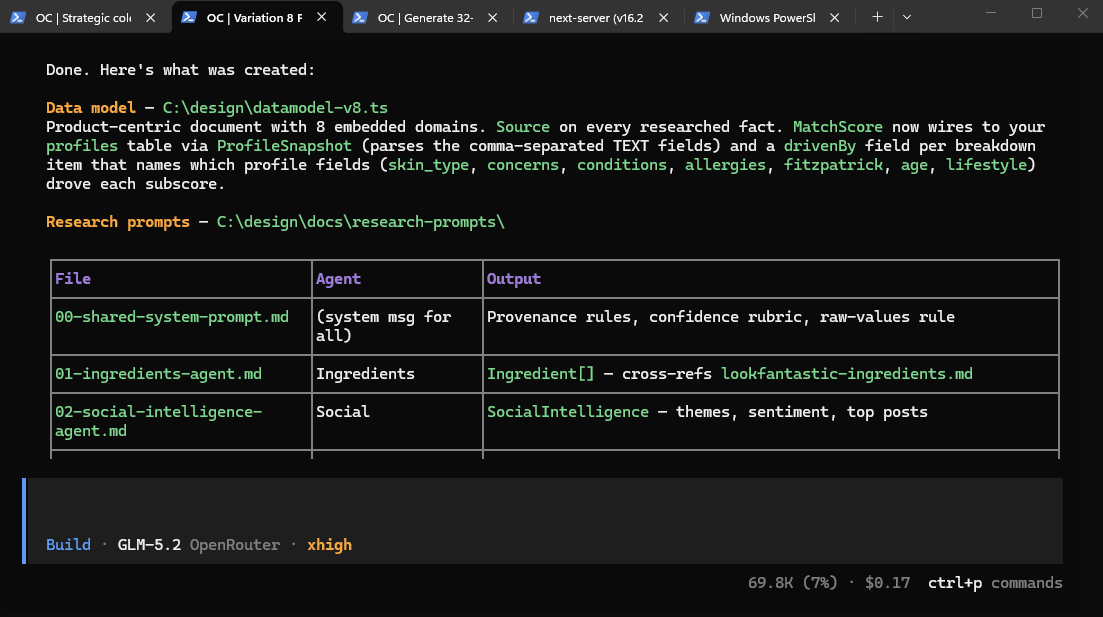Click the 69.8K (7%) context usage
1103x617 pixels.
click(x=793, y=583)
